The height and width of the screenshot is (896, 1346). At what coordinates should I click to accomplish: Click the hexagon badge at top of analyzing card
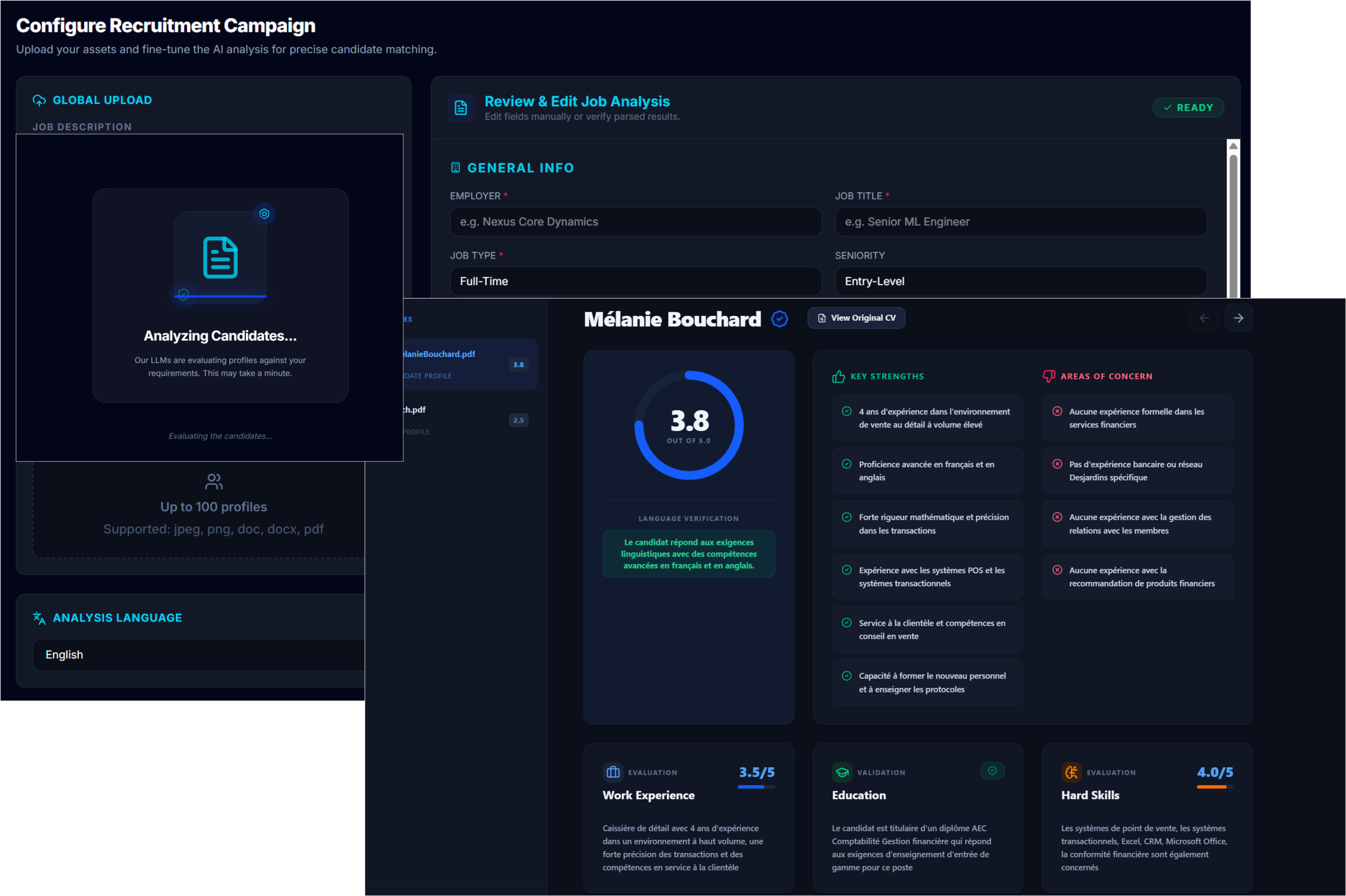pyautogui.click(x=264, y=214)
